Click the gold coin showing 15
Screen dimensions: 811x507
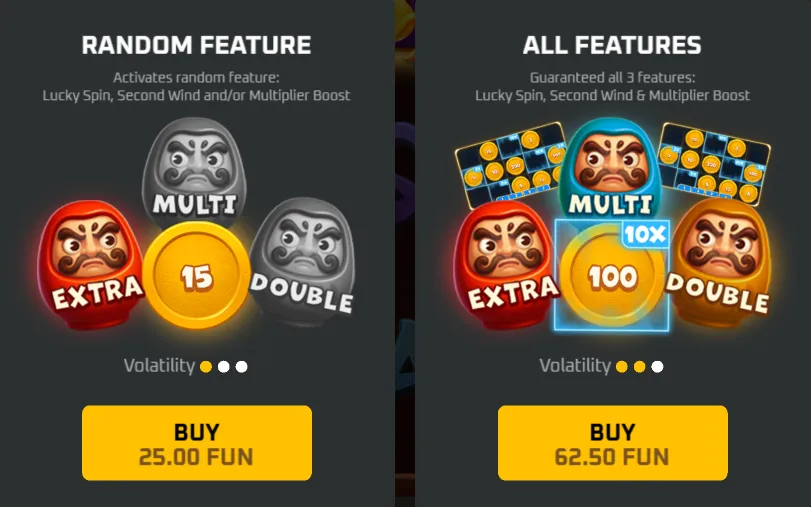pyautogui.click(x=197, y=275)
